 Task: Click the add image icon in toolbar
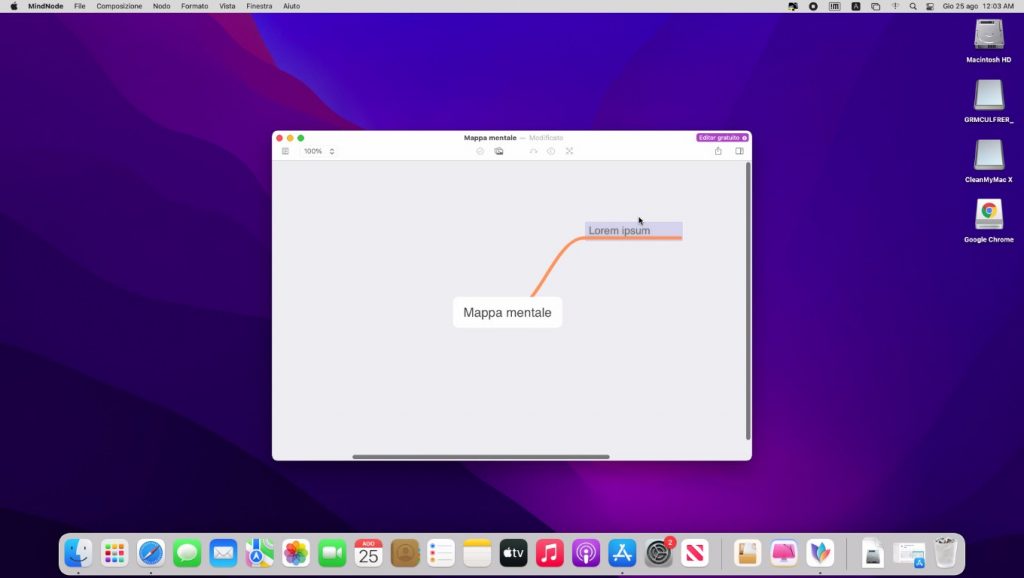[499, 151]
